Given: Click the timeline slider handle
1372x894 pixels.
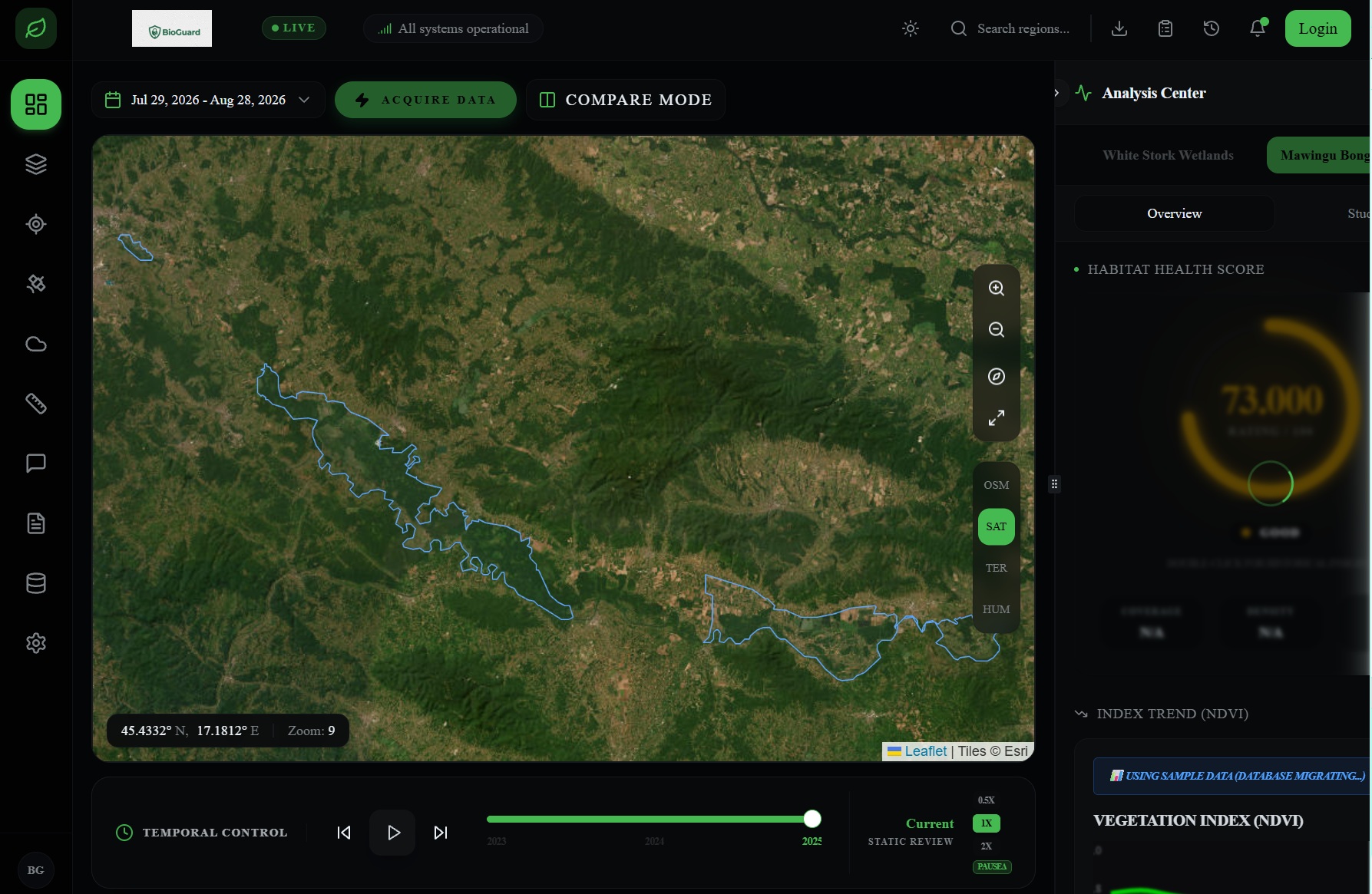Looking at the screenshot, I should (812, 819).
